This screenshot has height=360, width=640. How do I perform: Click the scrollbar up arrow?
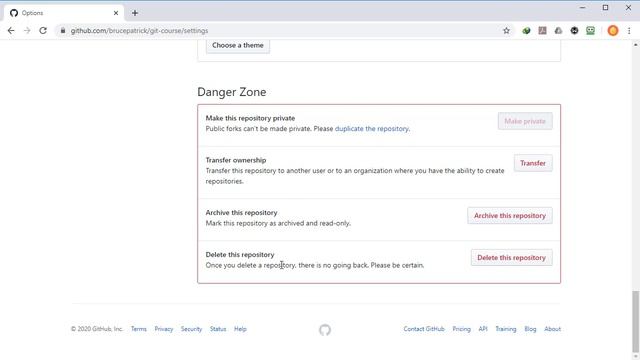pyautogui.click(x=636, y=44)
